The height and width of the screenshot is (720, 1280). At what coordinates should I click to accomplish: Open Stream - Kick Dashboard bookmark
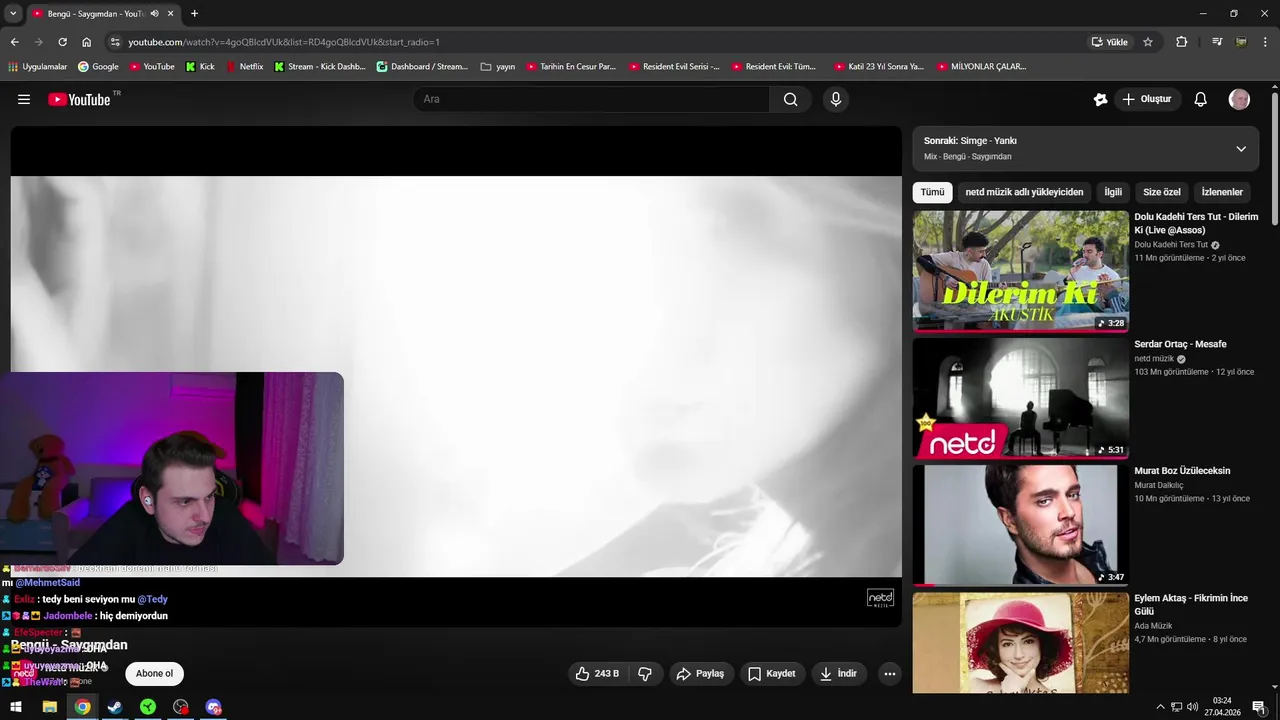point(320,66)
